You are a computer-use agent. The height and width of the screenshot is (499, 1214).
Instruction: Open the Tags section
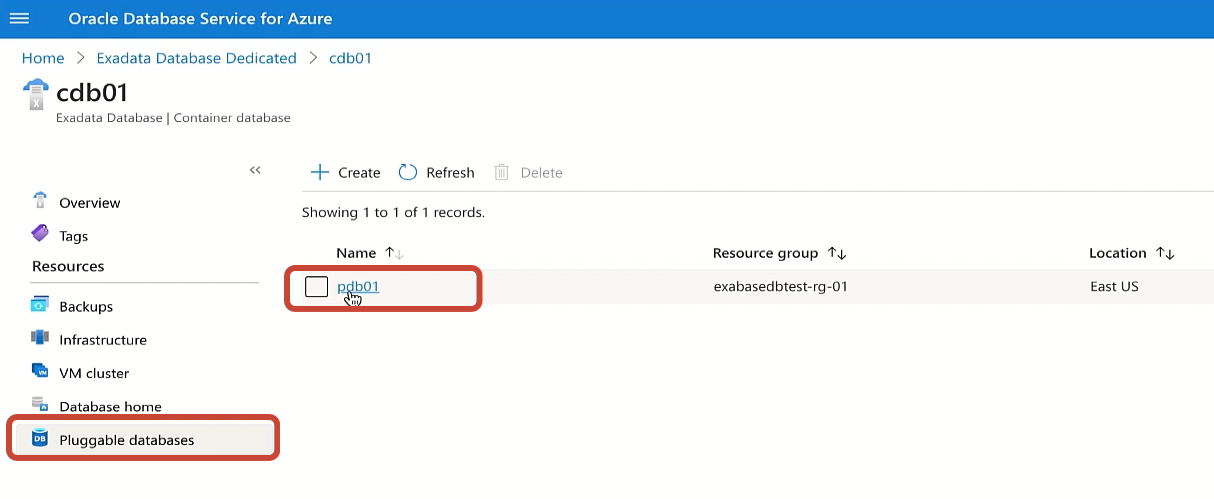coord(73,237)
